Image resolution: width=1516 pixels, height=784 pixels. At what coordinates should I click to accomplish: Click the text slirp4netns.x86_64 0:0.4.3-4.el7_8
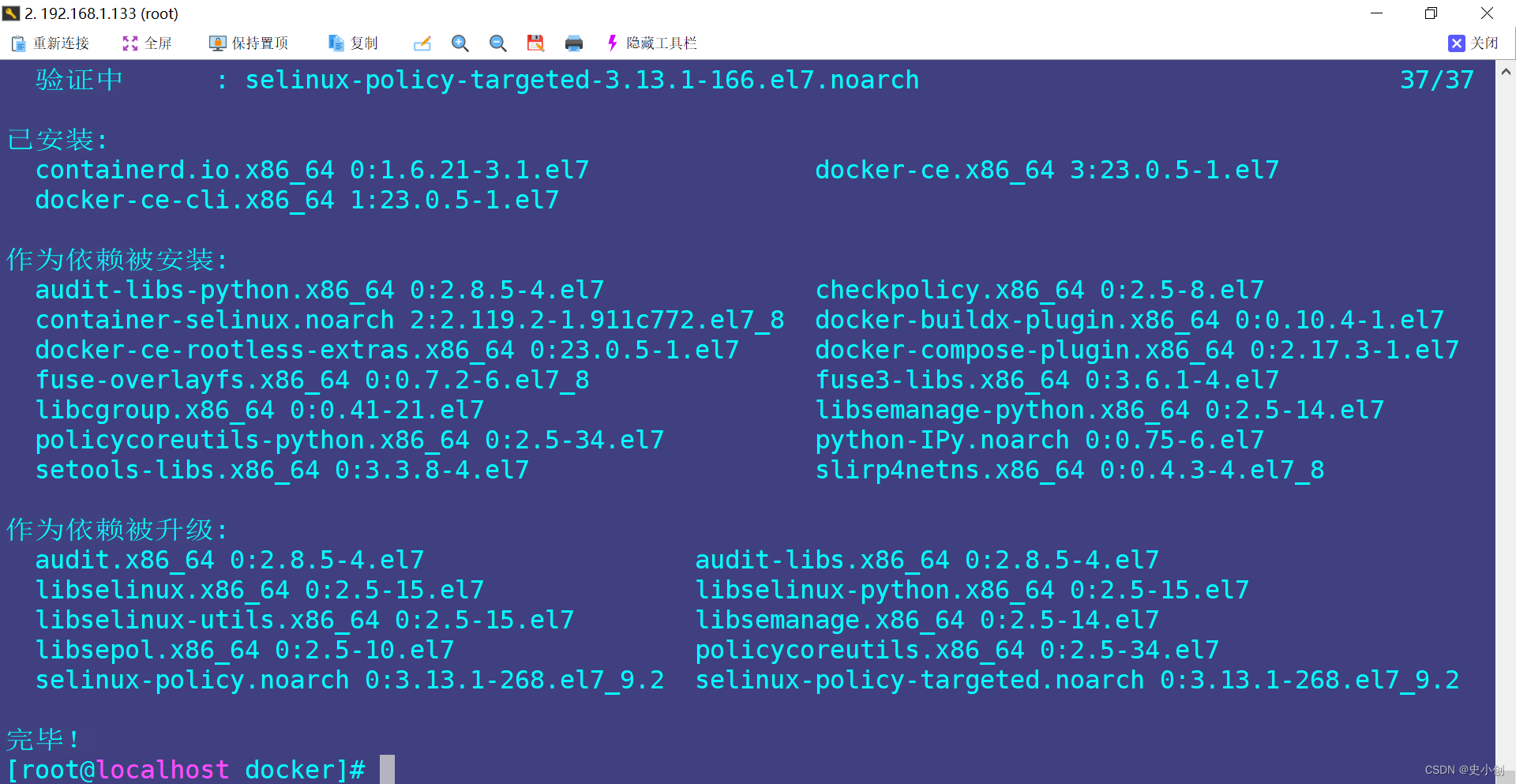click(1070, 470)
